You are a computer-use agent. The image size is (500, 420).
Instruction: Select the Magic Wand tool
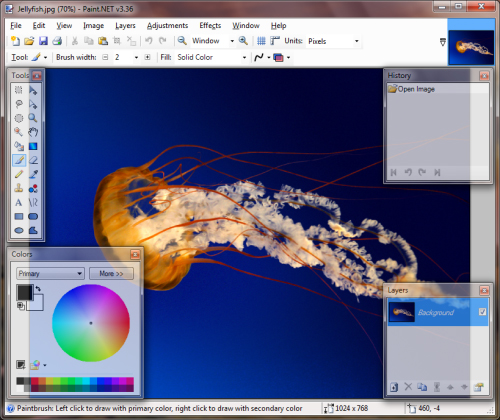[x=19, y=132]
